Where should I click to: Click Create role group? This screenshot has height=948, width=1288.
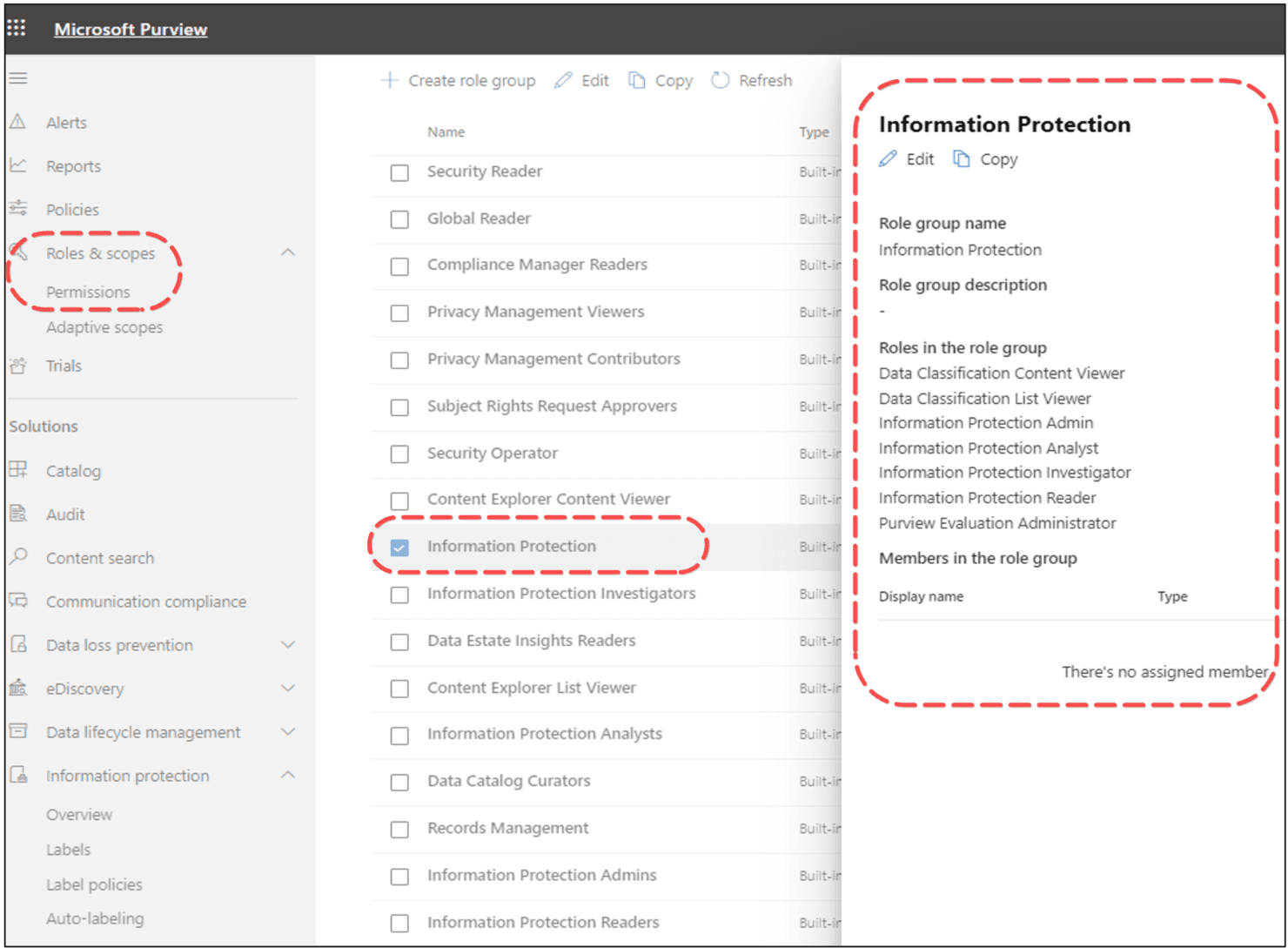pyautogui.click(x=460, y=80)
